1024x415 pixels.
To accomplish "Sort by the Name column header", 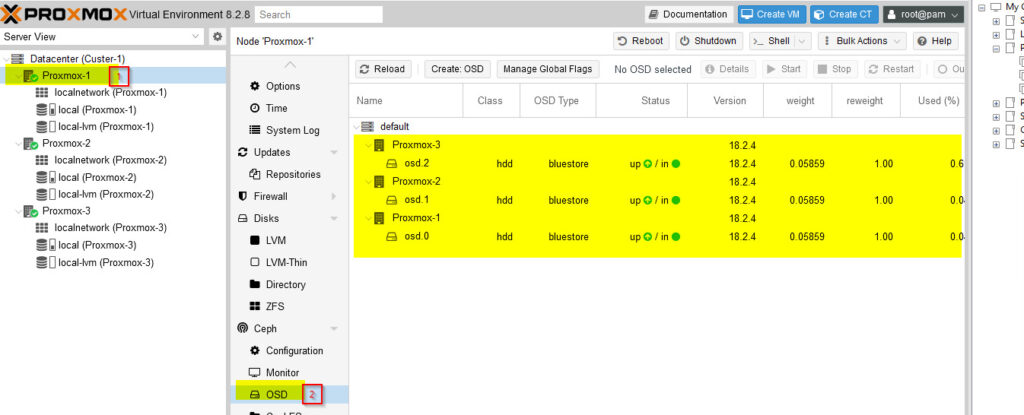I will coord(405,101).
